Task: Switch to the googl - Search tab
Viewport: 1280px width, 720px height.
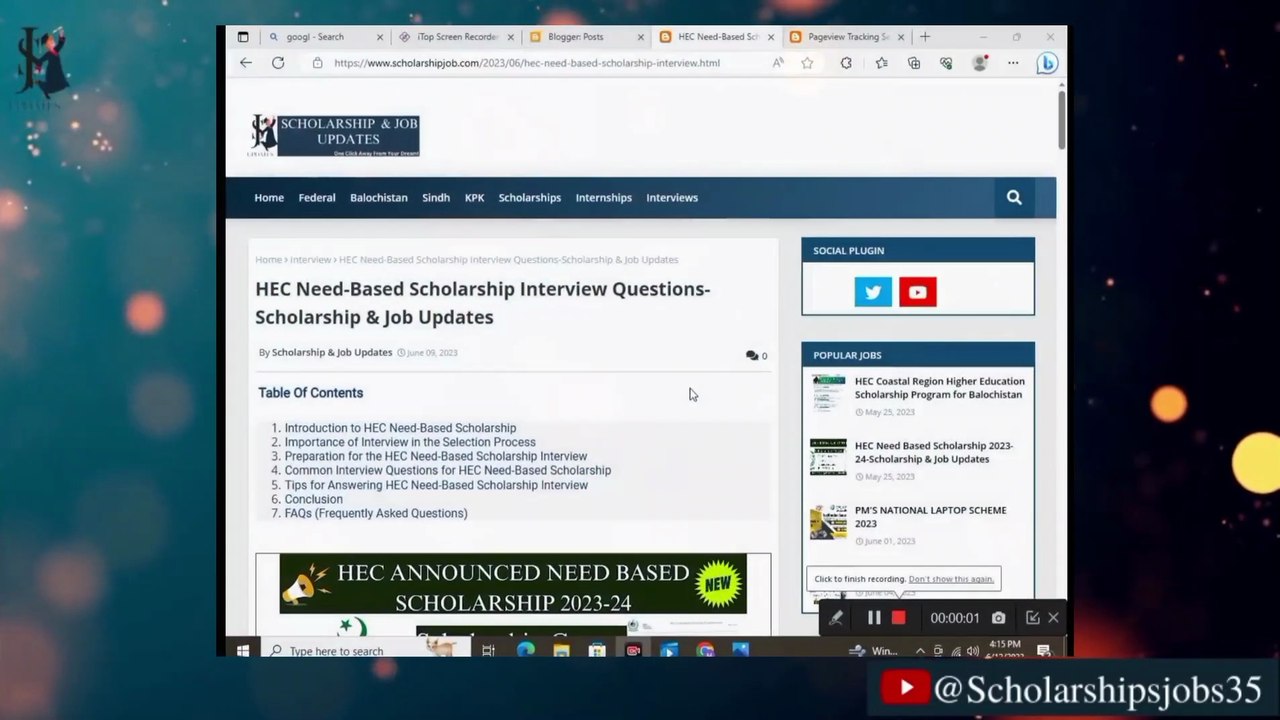Action: (326, 37)
